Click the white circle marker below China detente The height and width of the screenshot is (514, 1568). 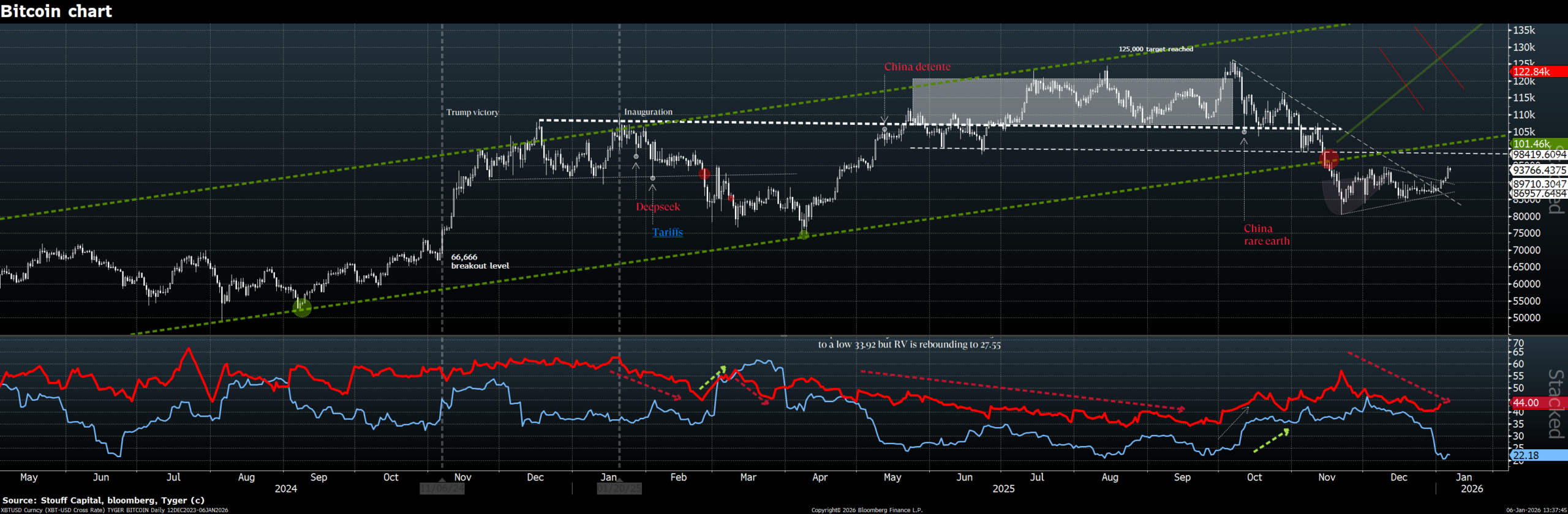884,130
